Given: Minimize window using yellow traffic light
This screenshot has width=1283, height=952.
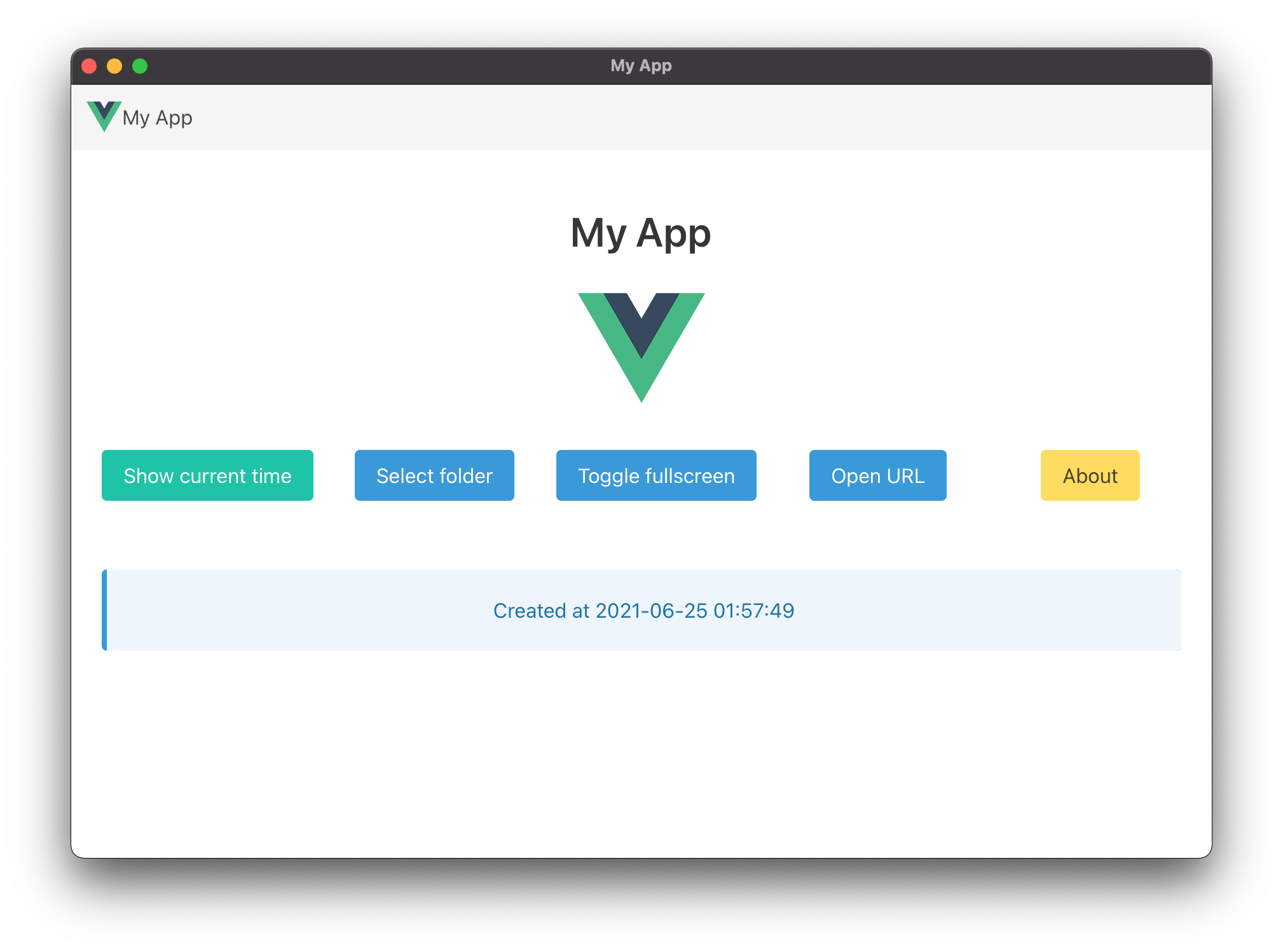Looking at the screenshot, I should click(114, 66).
